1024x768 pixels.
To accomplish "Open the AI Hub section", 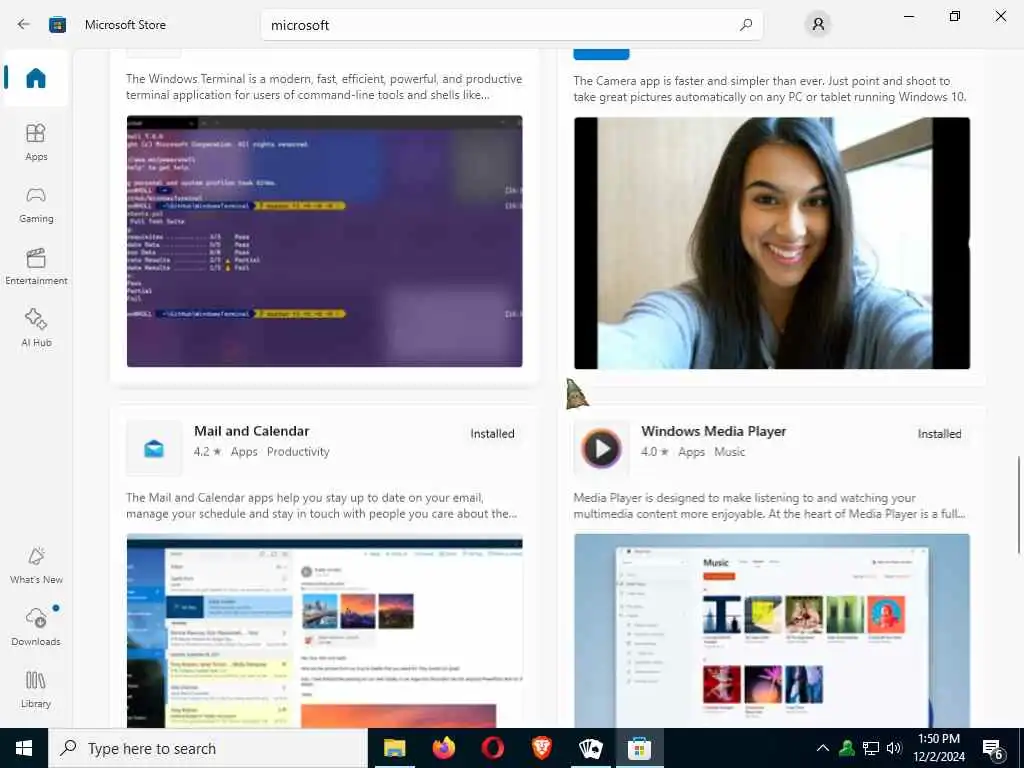I will coord(36,328).
